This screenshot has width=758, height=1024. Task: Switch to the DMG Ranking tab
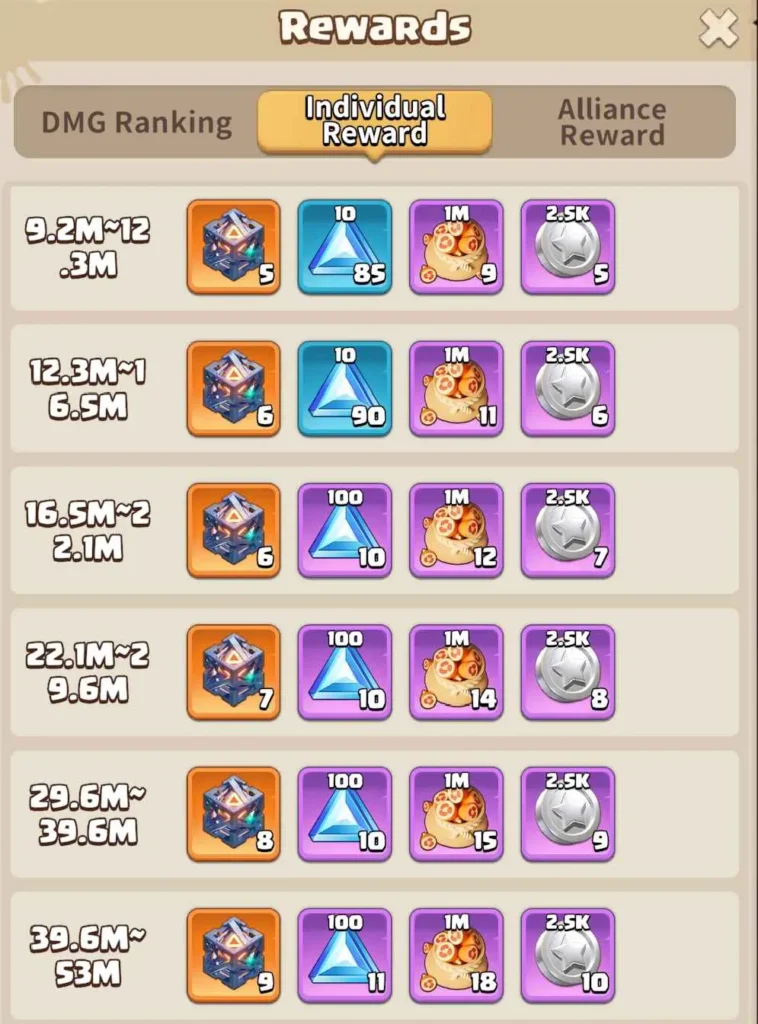point(136,122)
